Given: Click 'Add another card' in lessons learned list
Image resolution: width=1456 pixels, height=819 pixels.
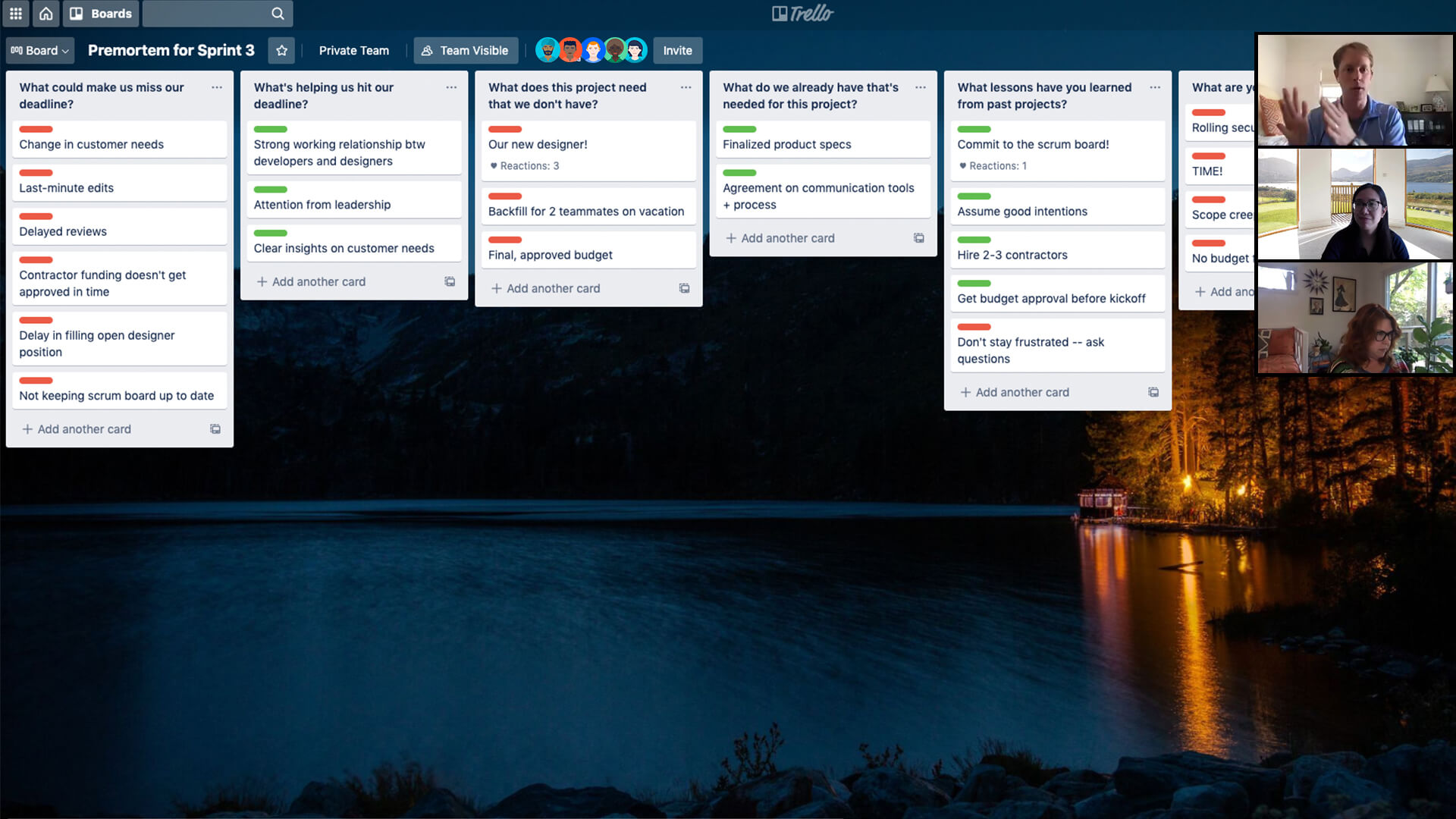Looking at the screenshot, I should coord(1022,392).
